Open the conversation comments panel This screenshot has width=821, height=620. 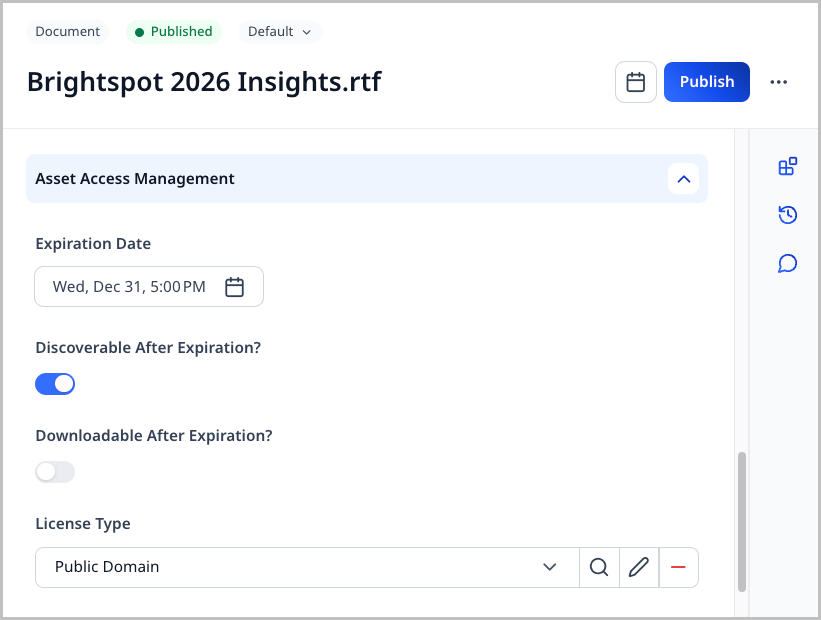tap(787, 263)
